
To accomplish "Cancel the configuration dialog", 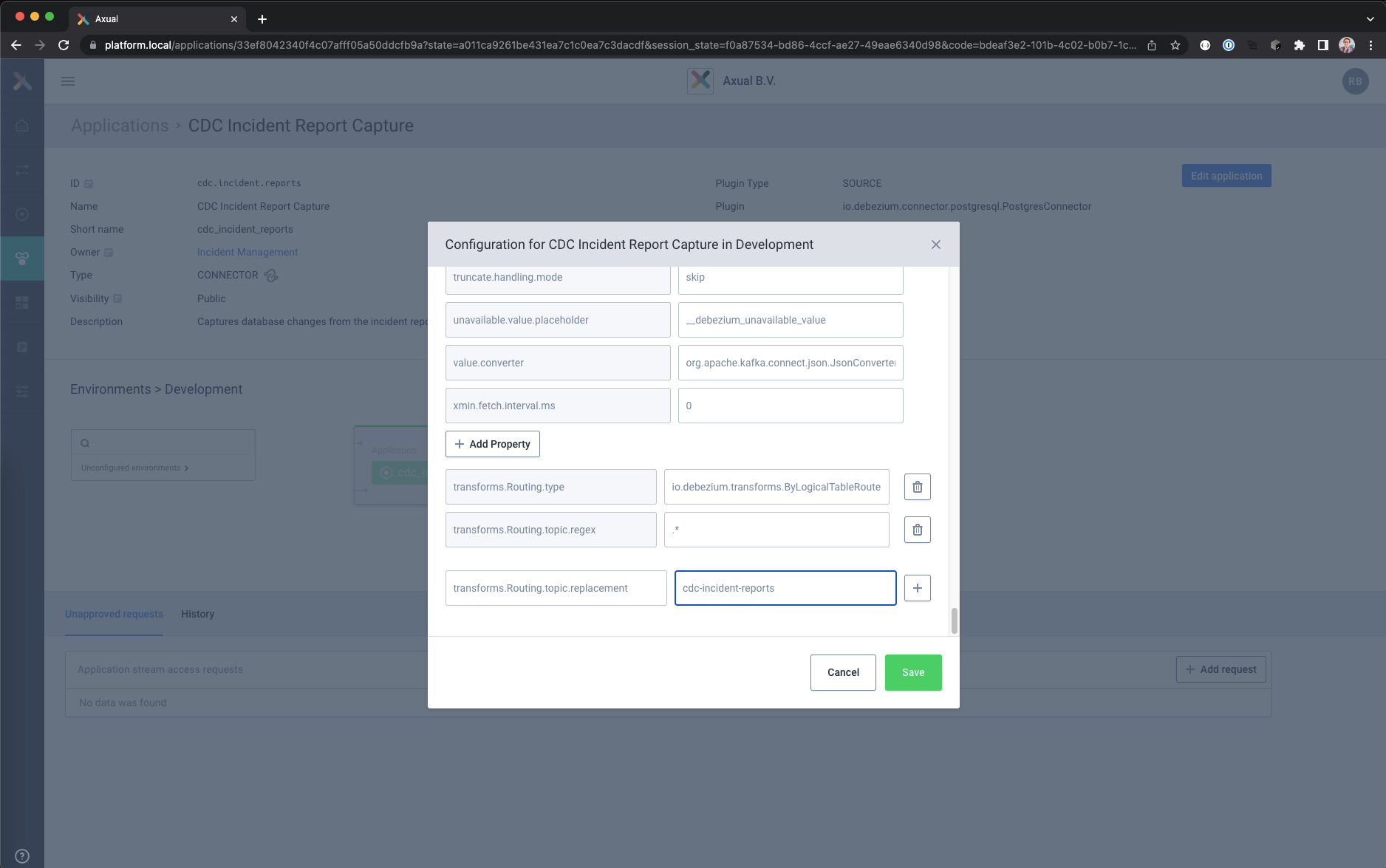I will (843, 672).
